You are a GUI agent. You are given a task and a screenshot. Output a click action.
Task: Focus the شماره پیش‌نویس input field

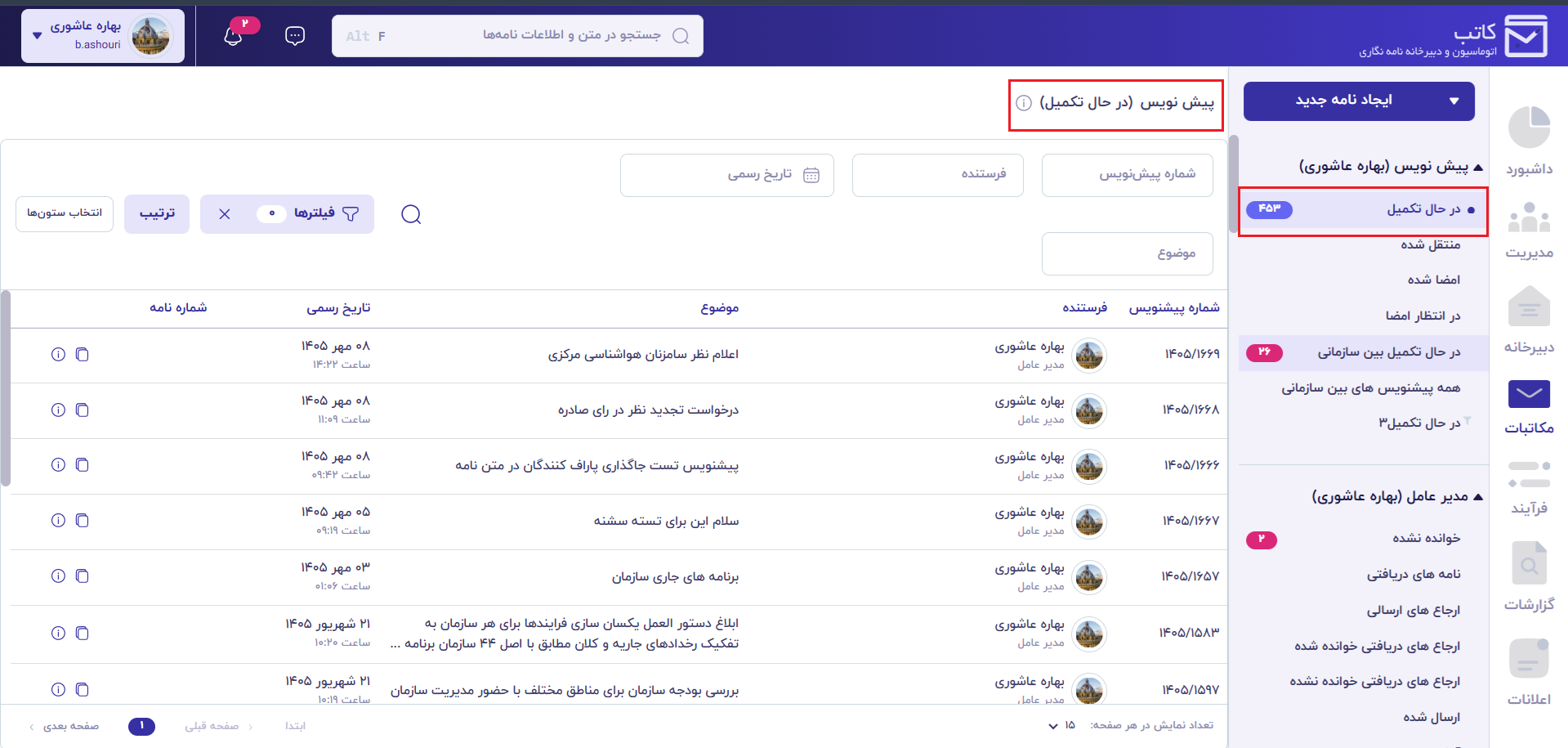[1127, 175]
